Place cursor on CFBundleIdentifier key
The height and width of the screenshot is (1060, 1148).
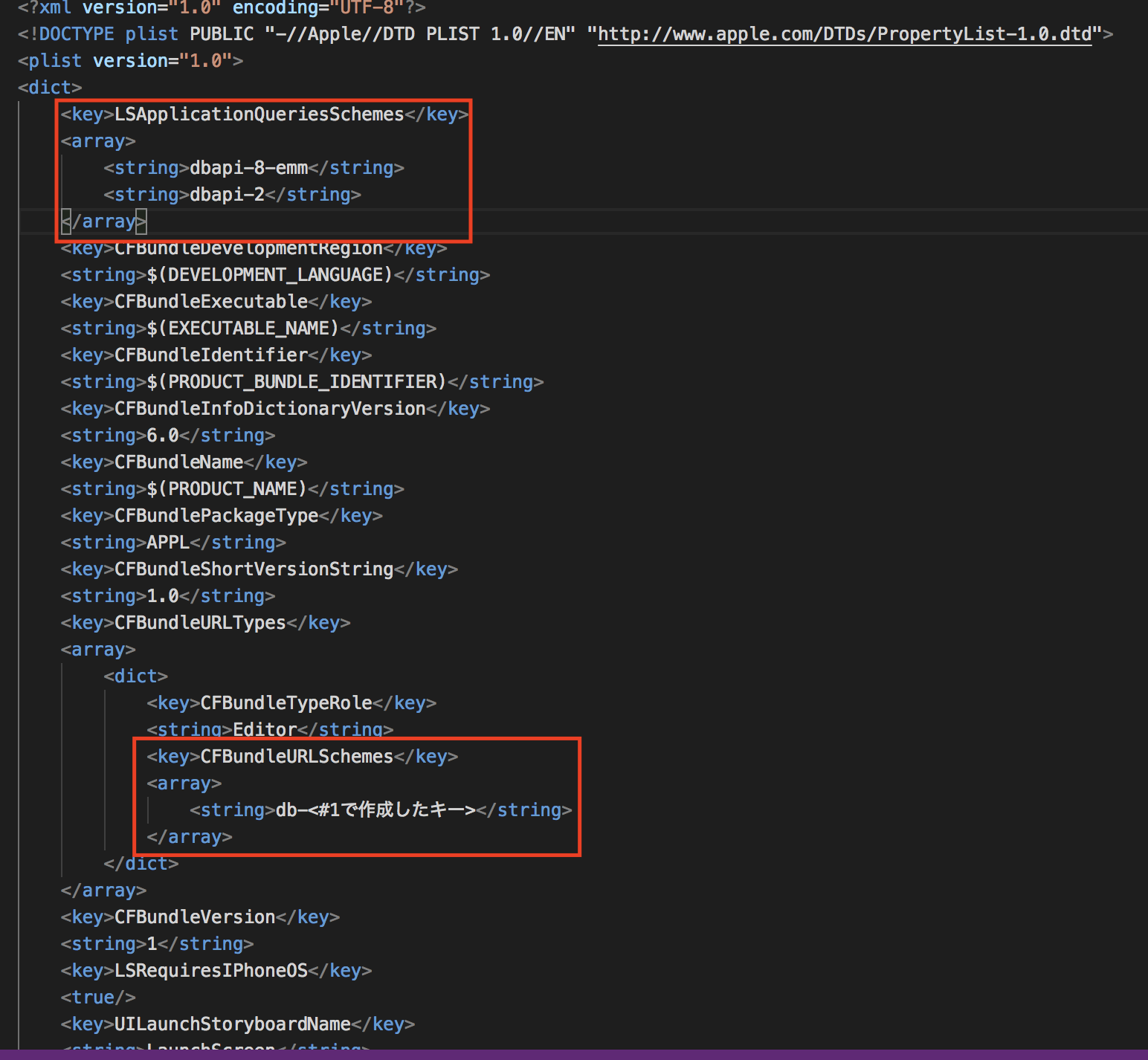click(x=210, y=355)
